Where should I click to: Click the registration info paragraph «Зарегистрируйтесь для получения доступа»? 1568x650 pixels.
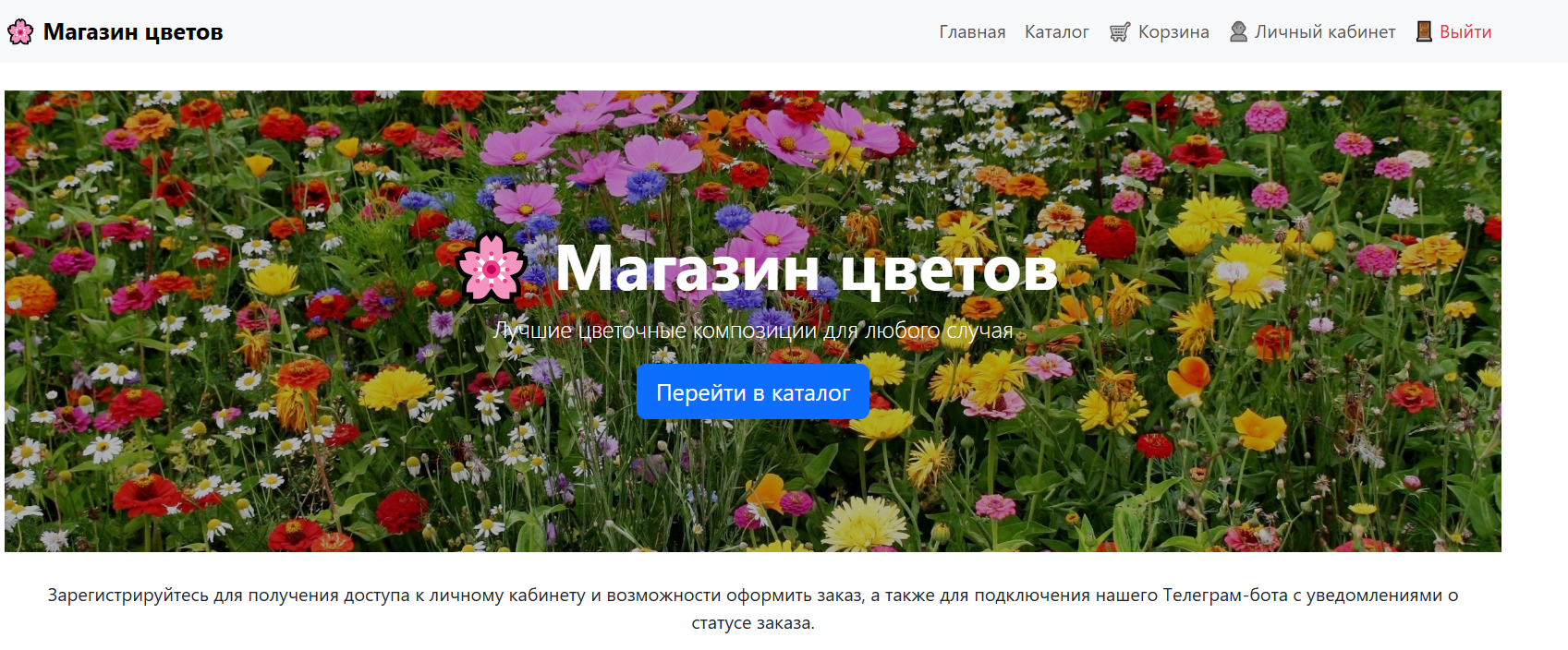(753, 609)
